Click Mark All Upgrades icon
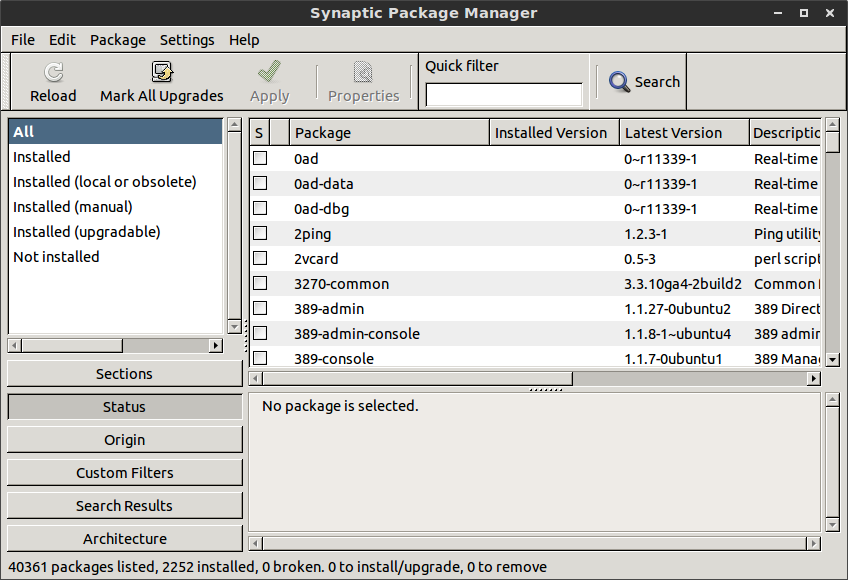Image resolution: width=848 pixels, height=580 pixels. click(162, 72)
